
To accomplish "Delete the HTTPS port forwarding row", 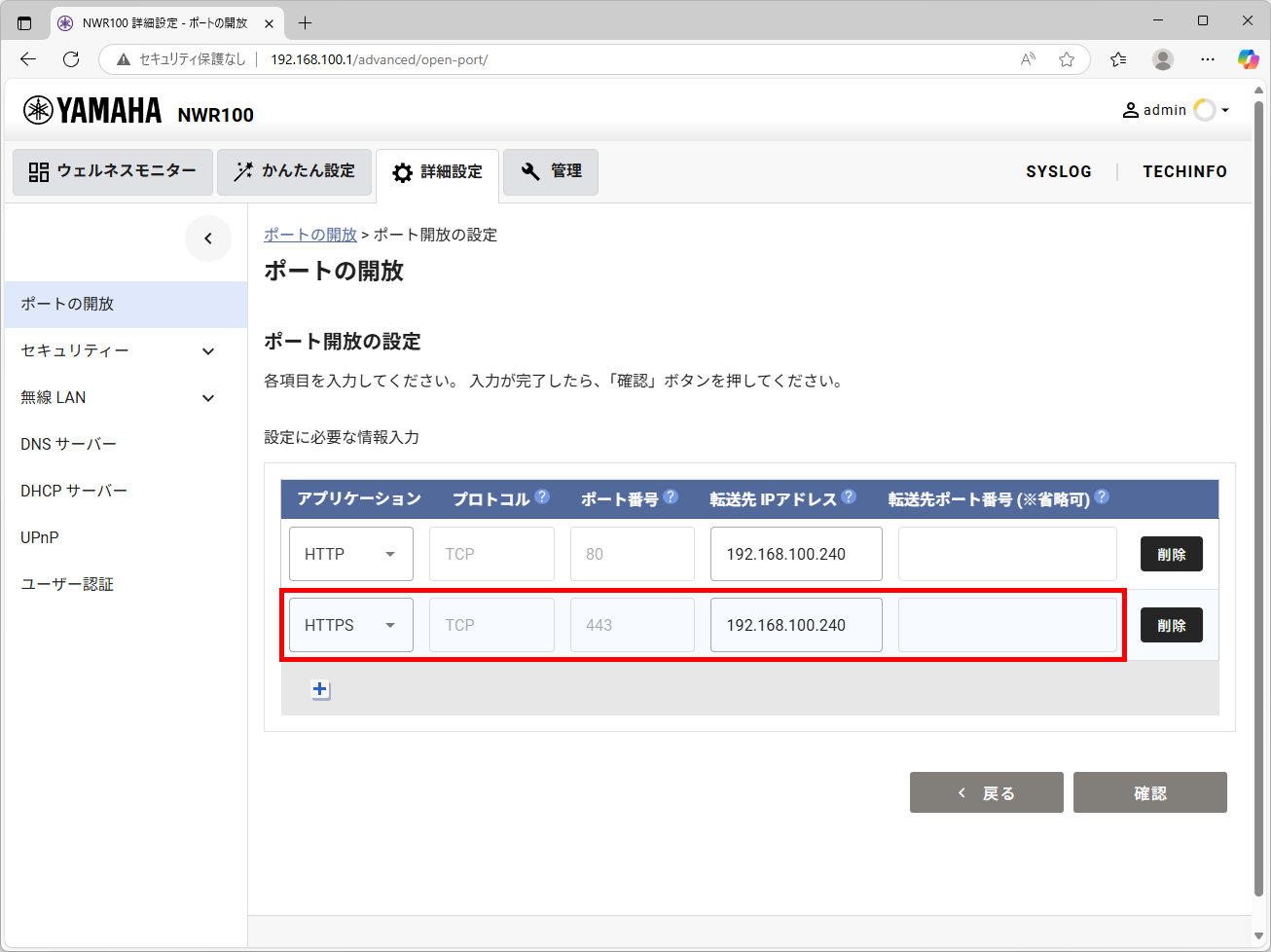I will pyautogui.click(x=1171, y=625).
